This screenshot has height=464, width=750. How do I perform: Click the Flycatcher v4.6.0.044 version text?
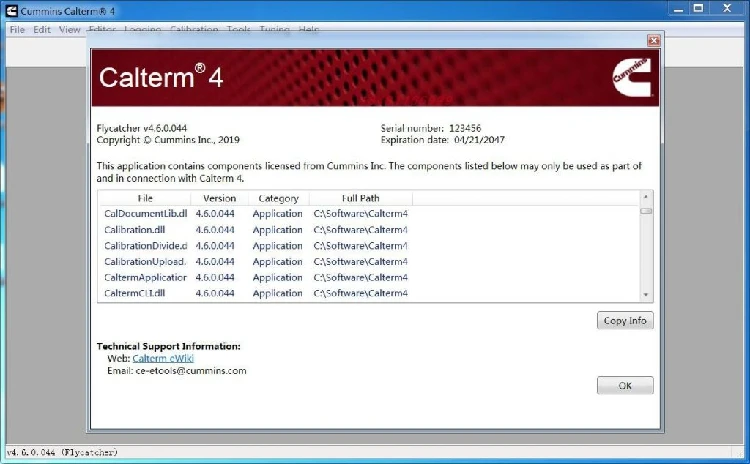[142, 128]
